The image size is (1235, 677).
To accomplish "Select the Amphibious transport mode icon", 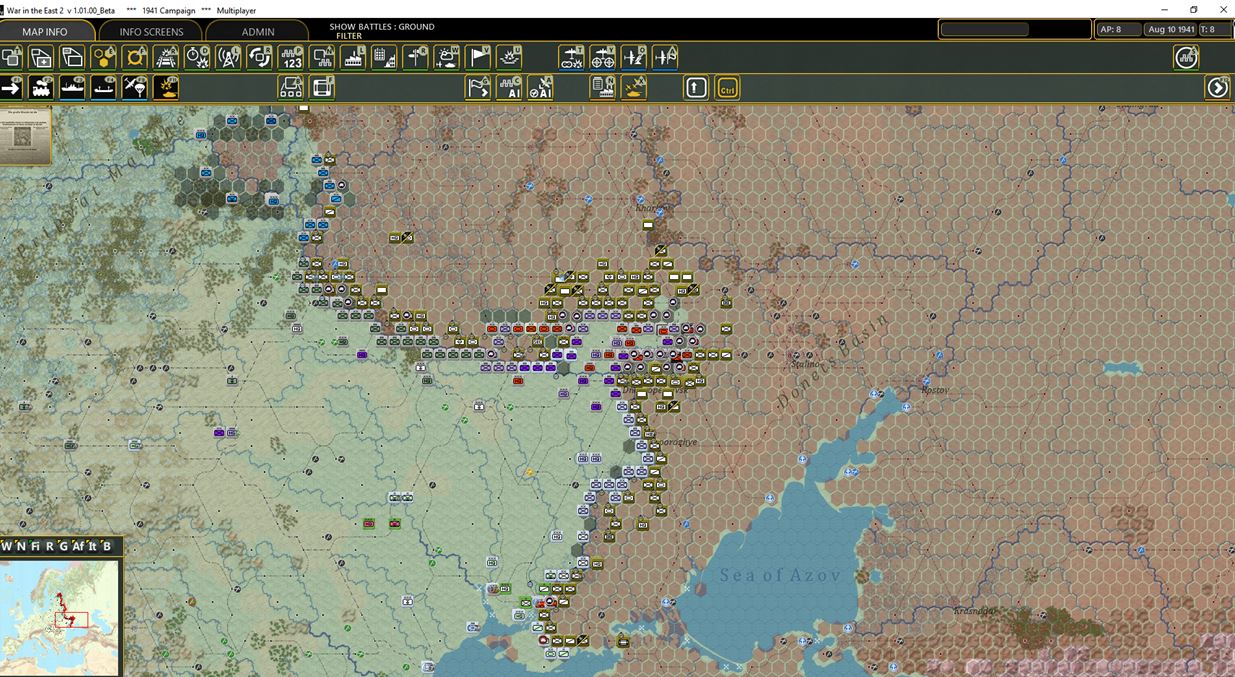I will pos(104,88).
